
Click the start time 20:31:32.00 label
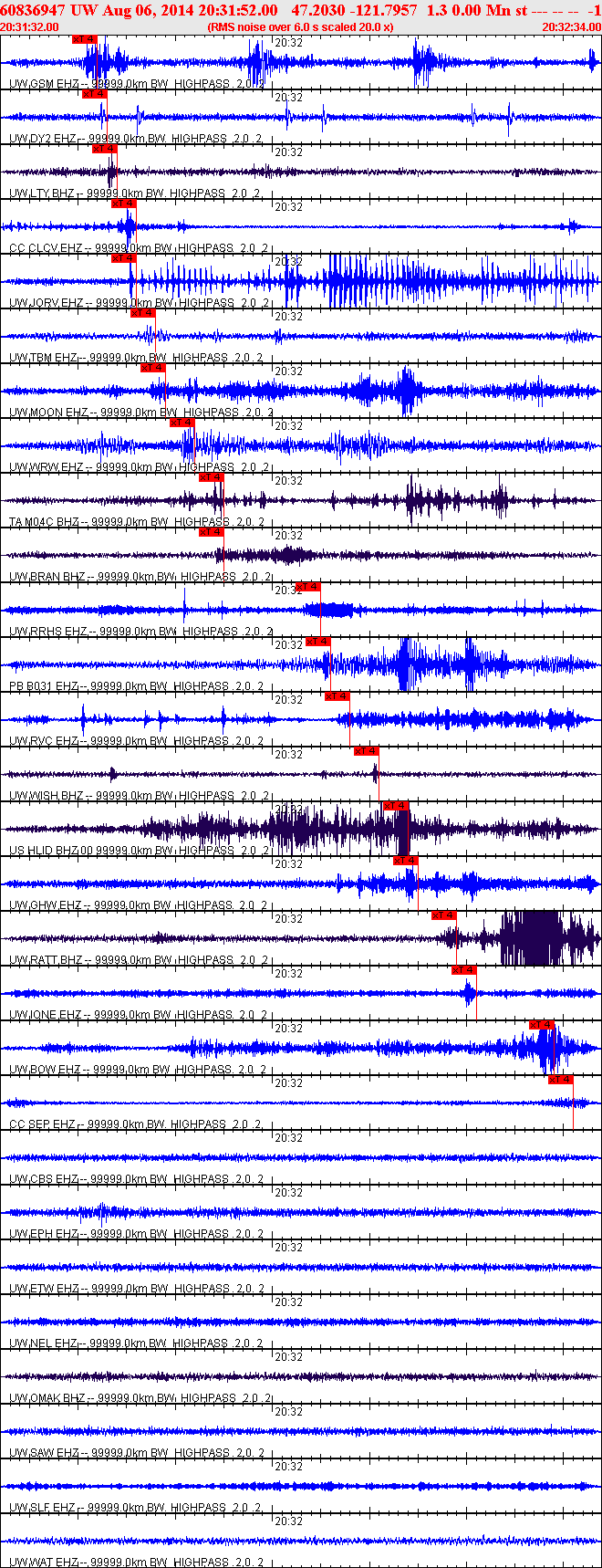[x=30, y=27]
